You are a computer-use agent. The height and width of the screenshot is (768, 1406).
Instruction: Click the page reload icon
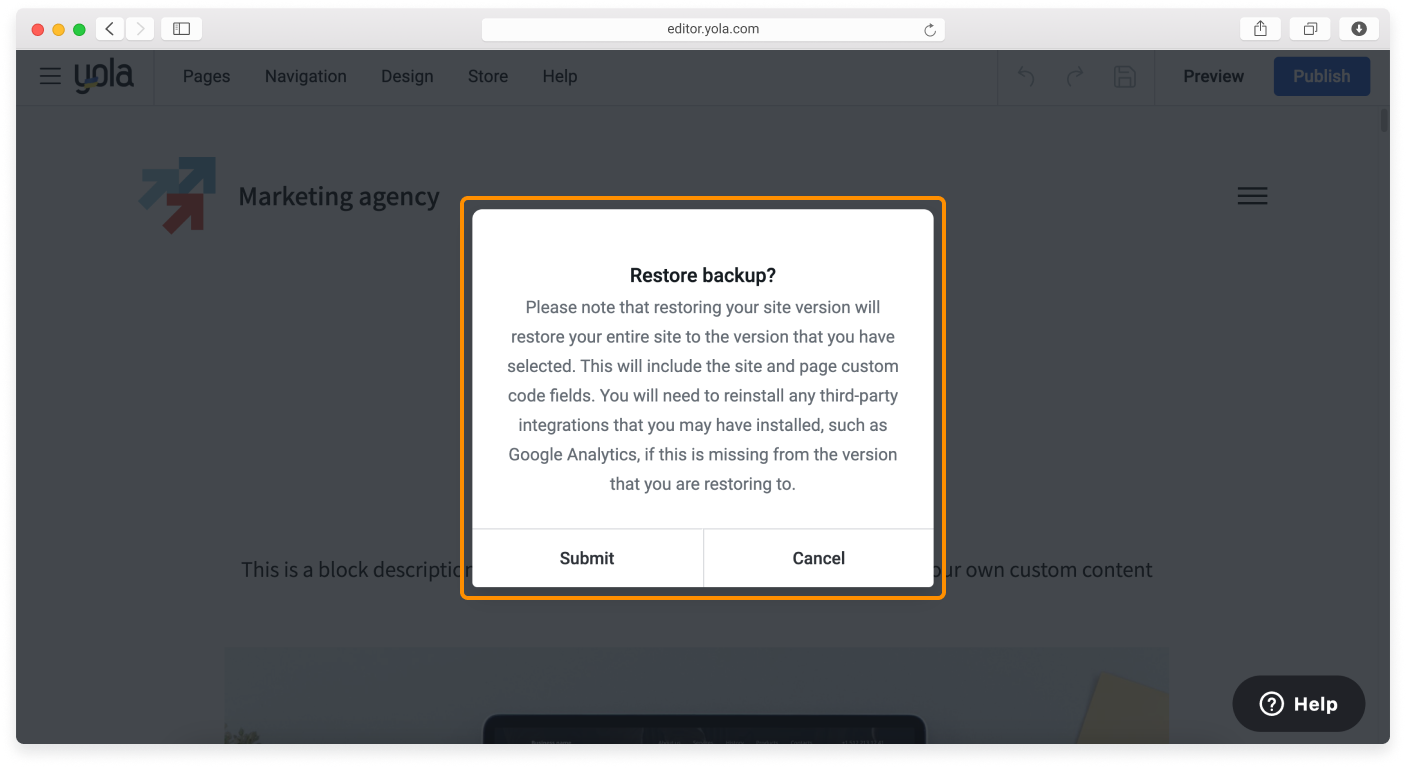point(930,29)
